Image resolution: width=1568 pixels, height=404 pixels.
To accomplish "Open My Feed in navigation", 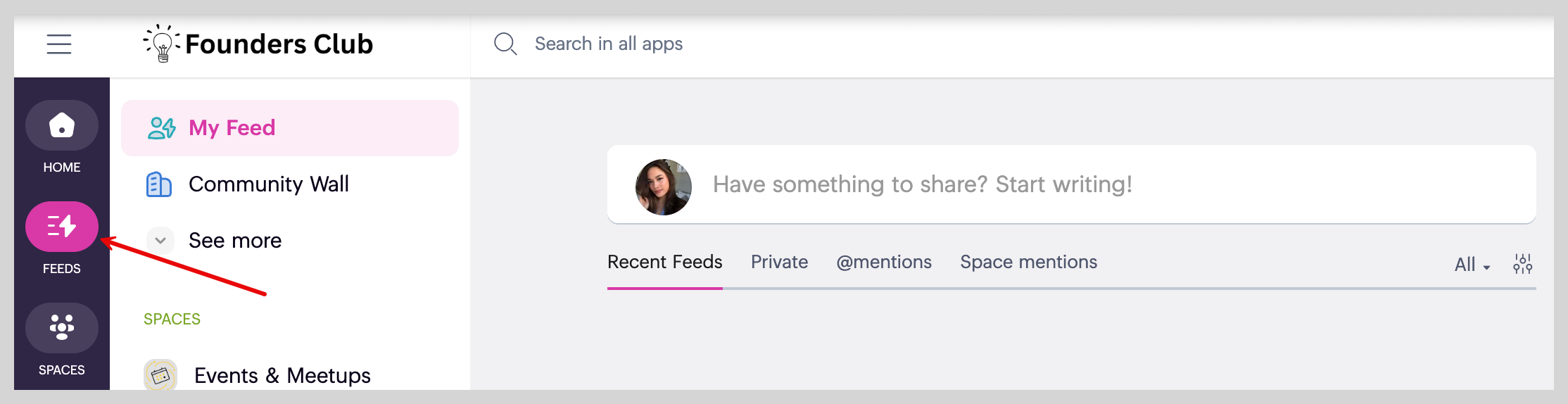I will pos(232,128).
